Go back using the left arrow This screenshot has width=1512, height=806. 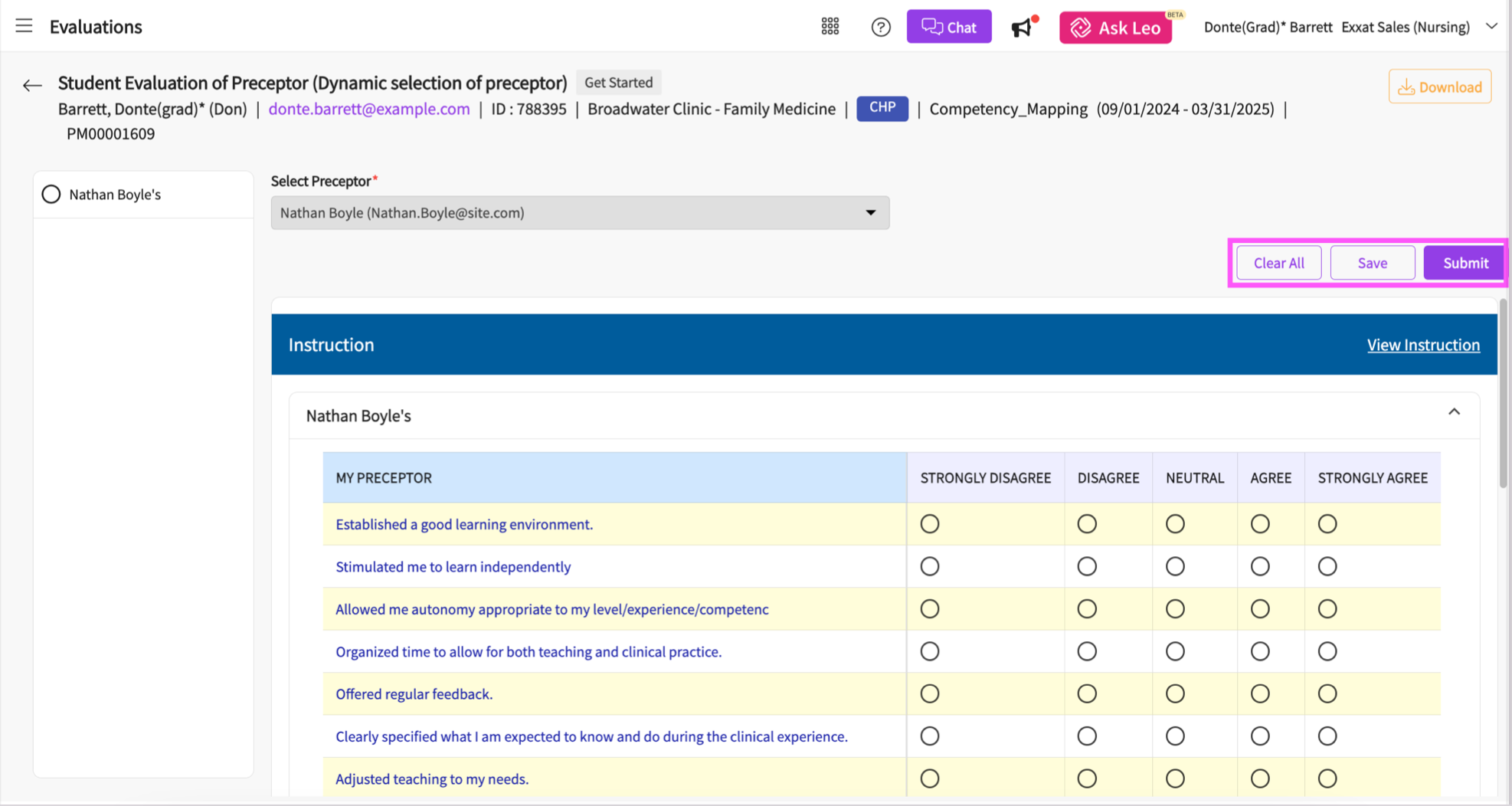(x=32, y=85)
